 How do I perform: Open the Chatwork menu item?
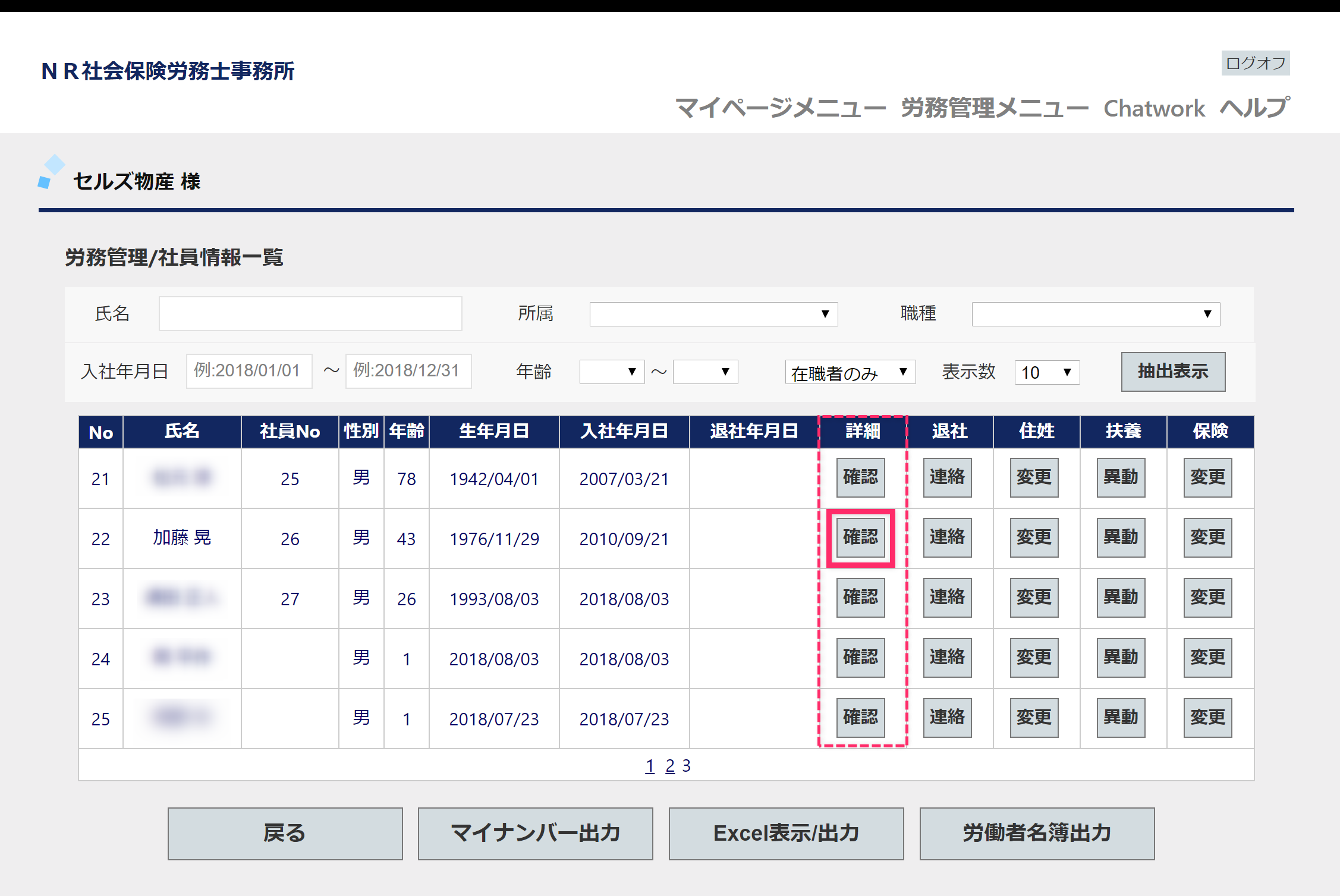[x=1154, y=108]
